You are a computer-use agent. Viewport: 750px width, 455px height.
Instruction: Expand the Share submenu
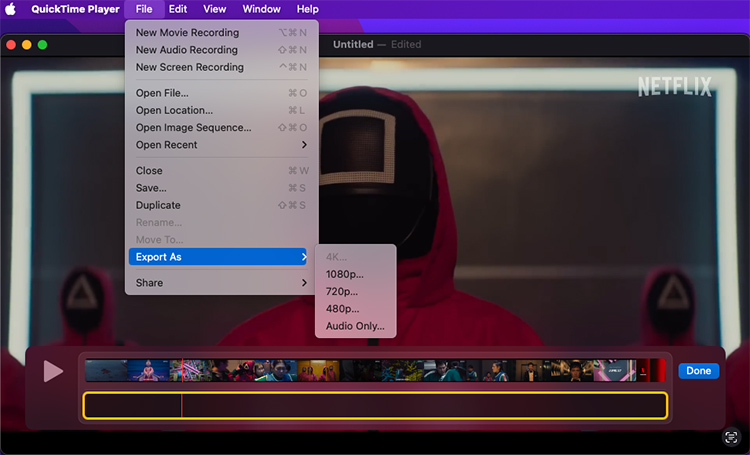[221, 283]
